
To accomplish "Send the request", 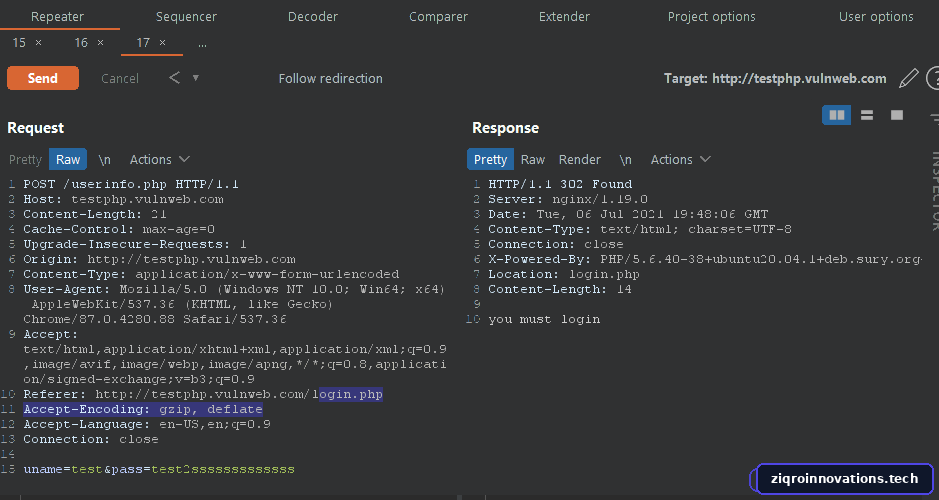I will click(43, 78).
